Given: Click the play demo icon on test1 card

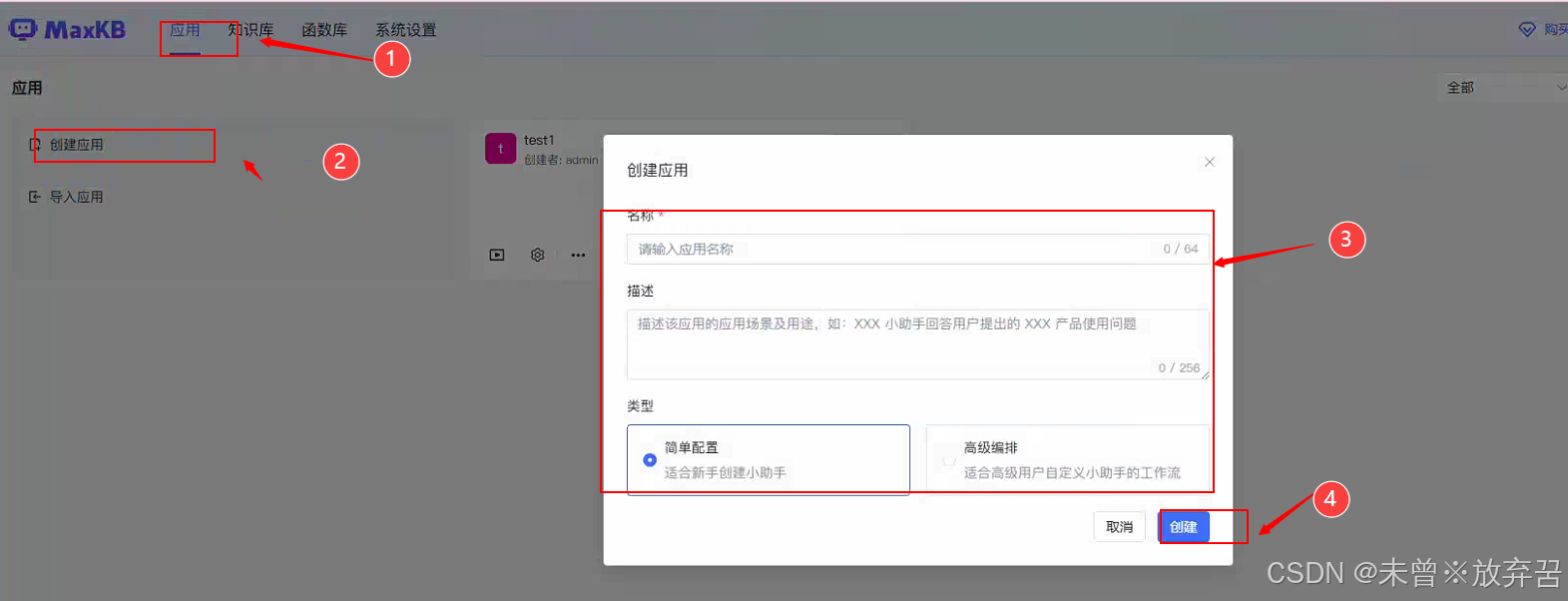Looking at the screenshot, I should (x=497, y=255).
